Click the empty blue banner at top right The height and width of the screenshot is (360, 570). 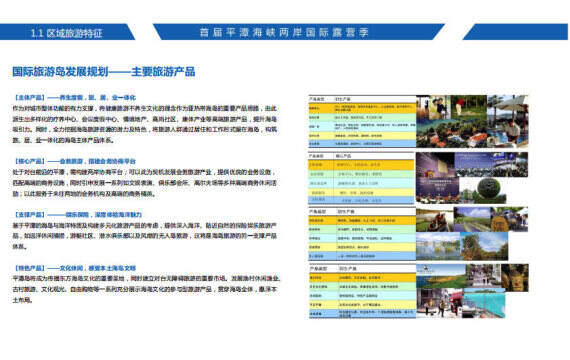[515, 32]
